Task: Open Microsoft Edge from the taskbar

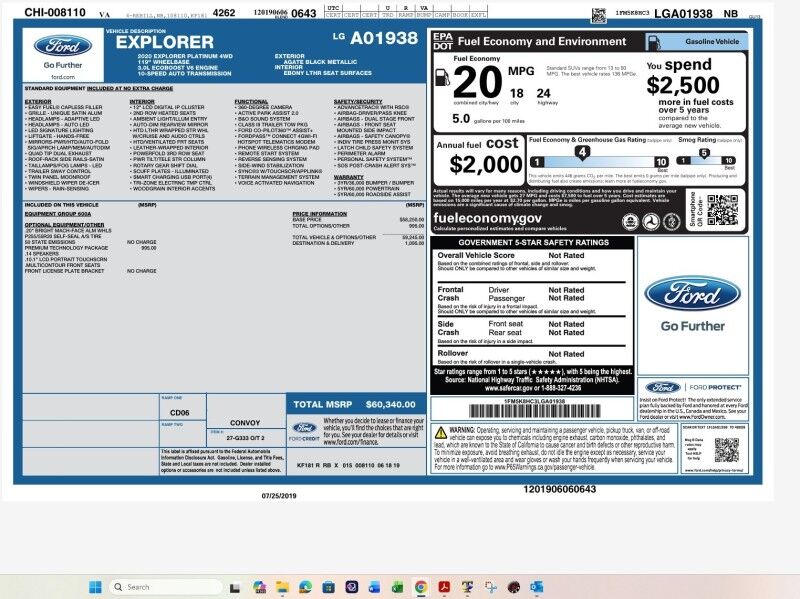Action: point(305,587)
